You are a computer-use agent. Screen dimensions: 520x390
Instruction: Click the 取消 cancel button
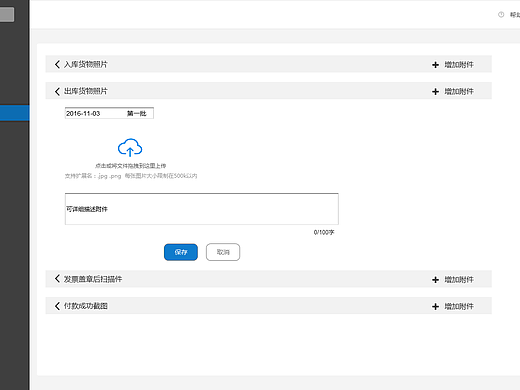click(223, 252)
